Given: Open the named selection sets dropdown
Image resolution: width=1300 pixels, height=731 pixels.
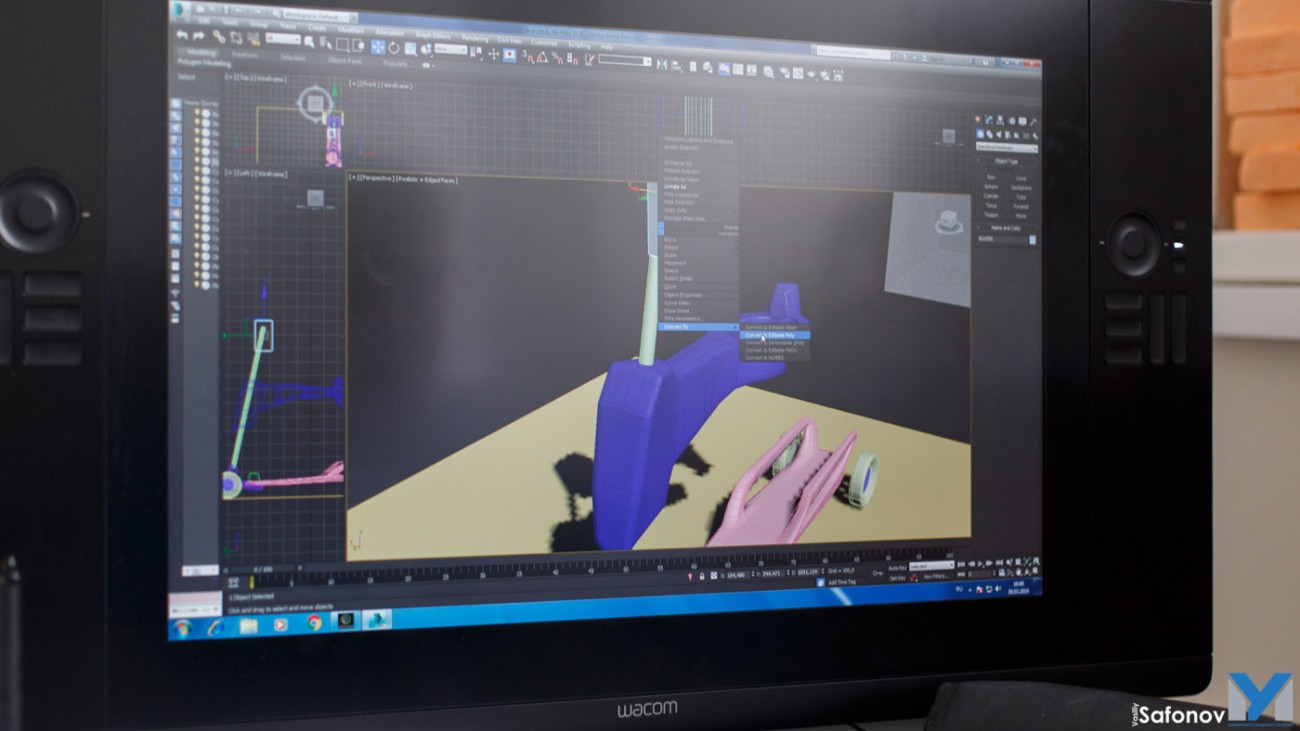Looking at the screenshot, I should (625, 61).
